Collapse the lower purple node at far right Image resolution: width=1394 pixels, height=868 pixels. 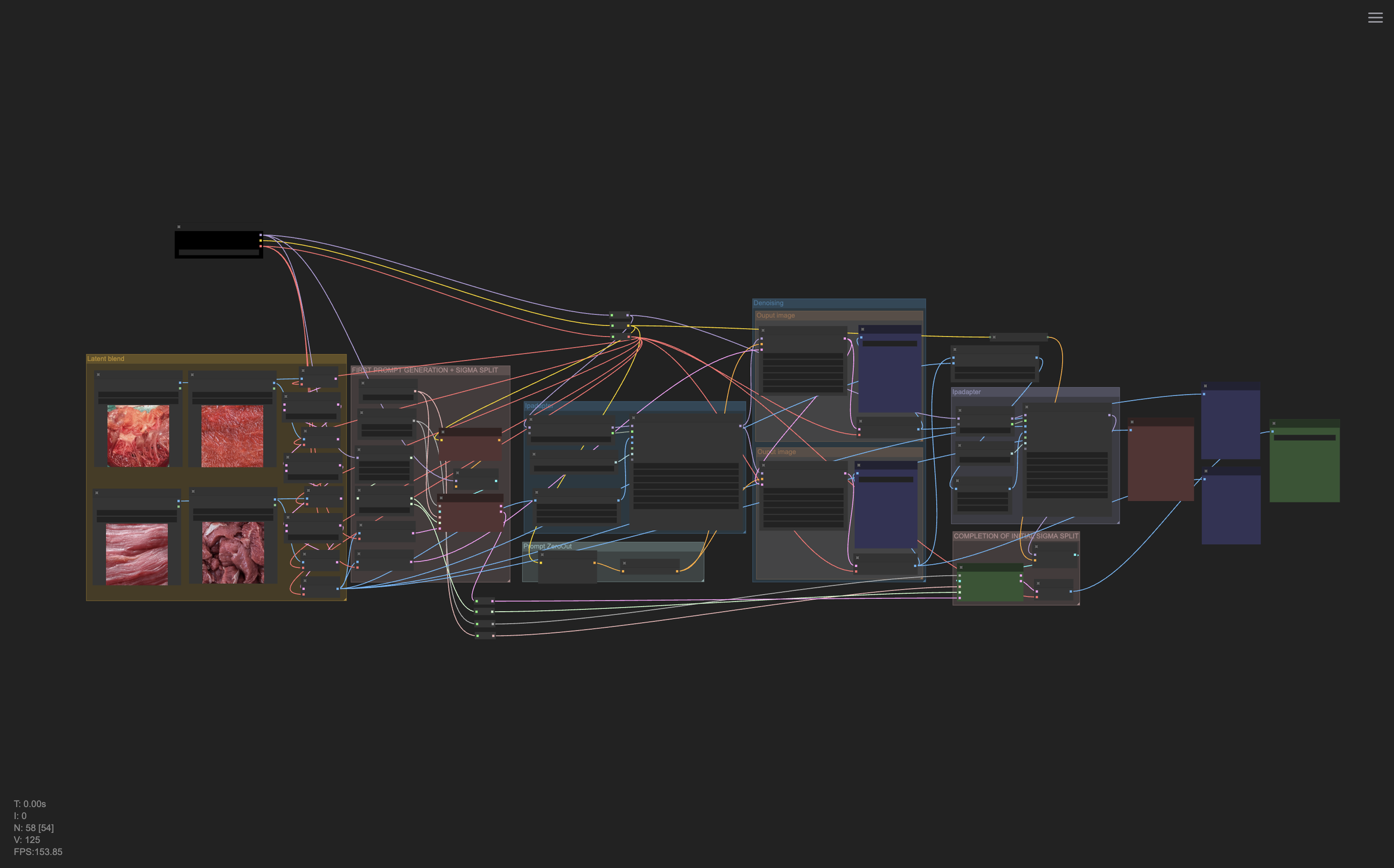click(x=1206, y=471)
